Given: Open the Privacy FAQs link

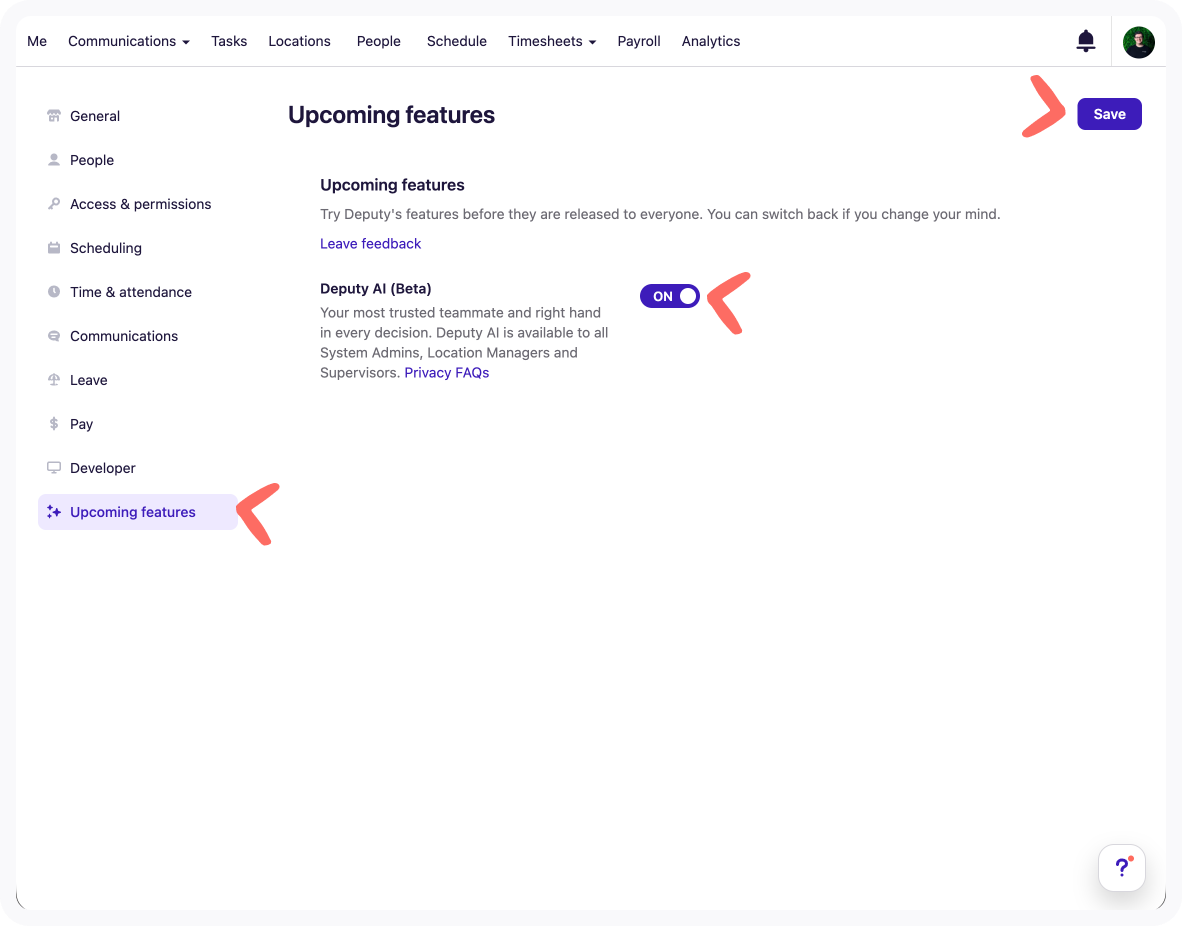Looking at the screenshot, I should pos(446,373).
